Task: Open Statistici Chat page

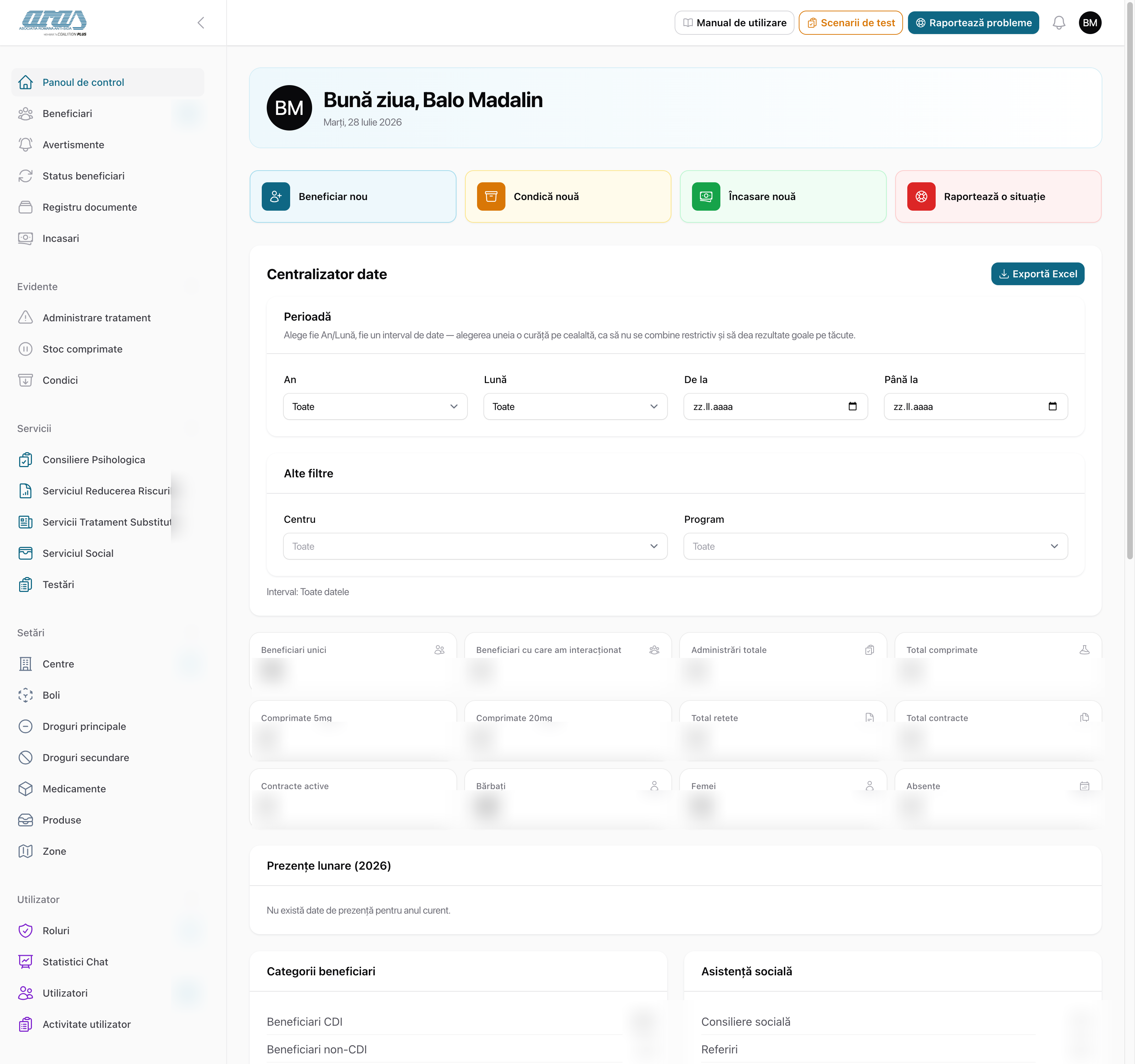Action: click(x=107, y=962)
